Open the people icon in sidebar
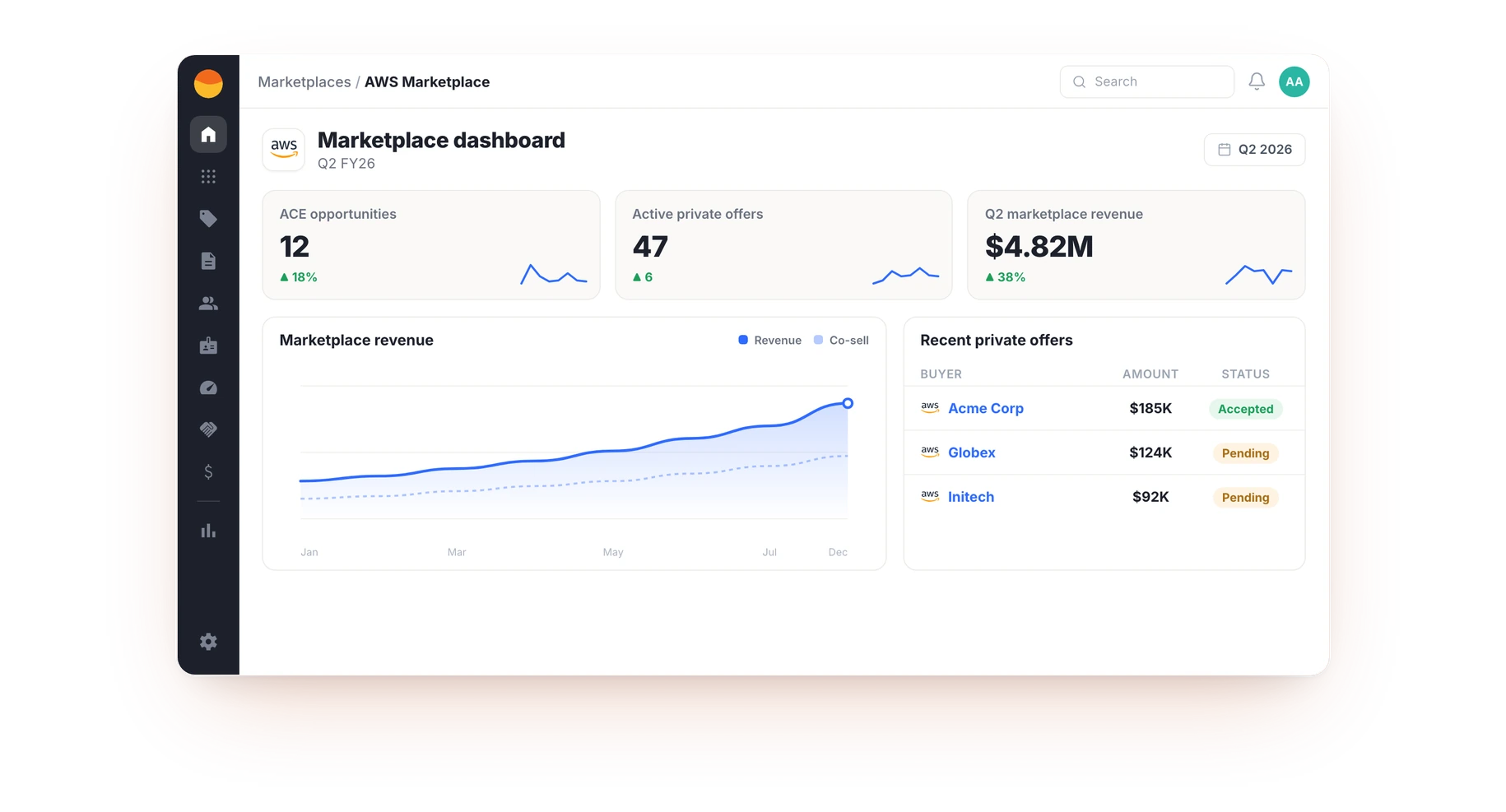 coord(208,304)
